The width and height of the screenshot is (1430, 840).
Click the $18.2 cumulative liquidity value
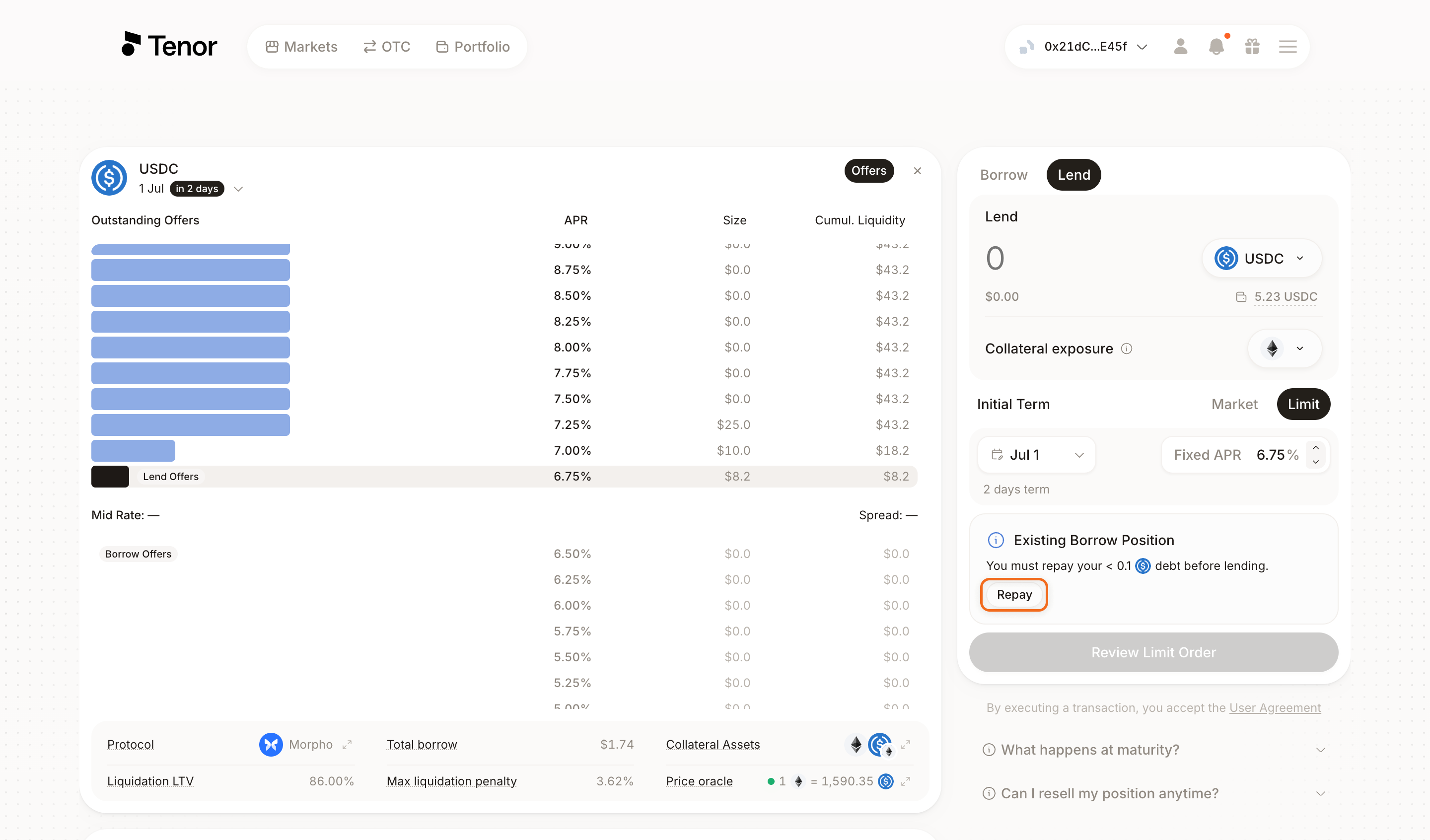[x=892, y=451]
